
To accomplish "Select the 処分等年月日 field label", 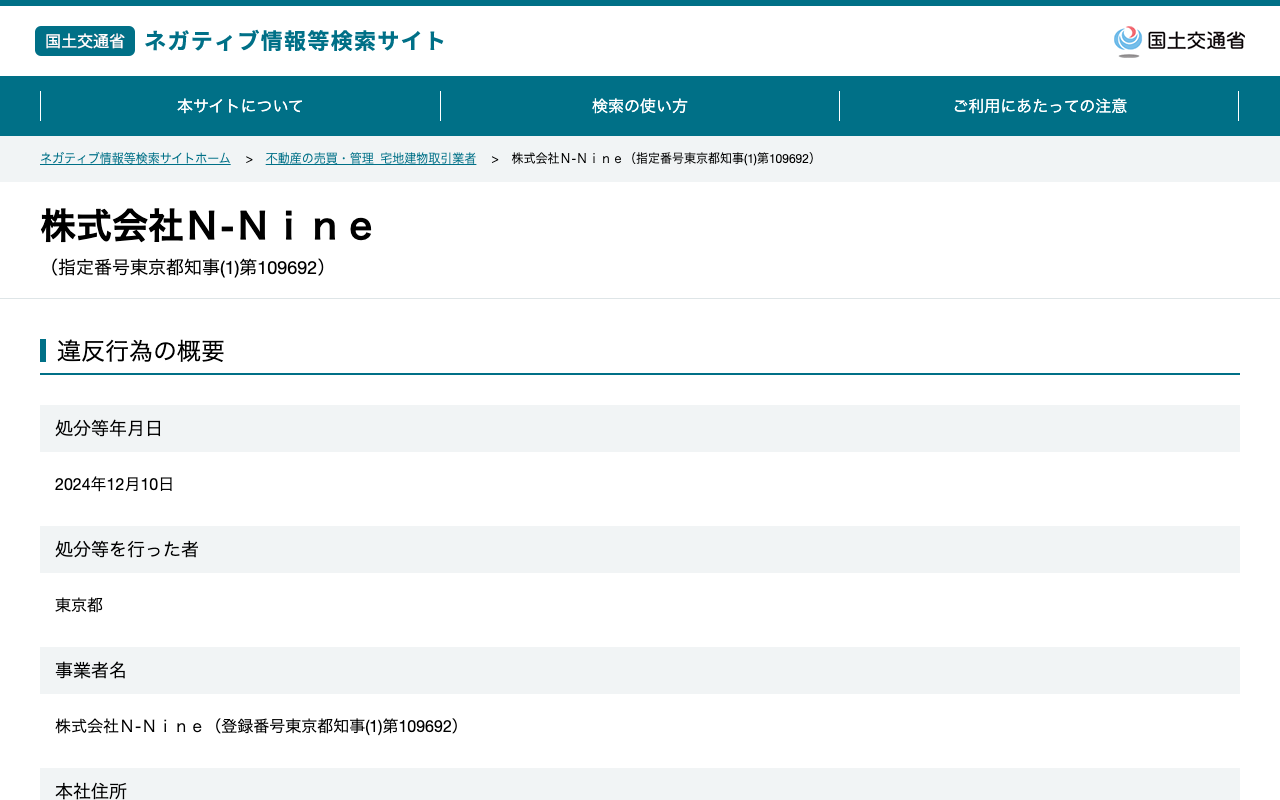I will point(109,428).
